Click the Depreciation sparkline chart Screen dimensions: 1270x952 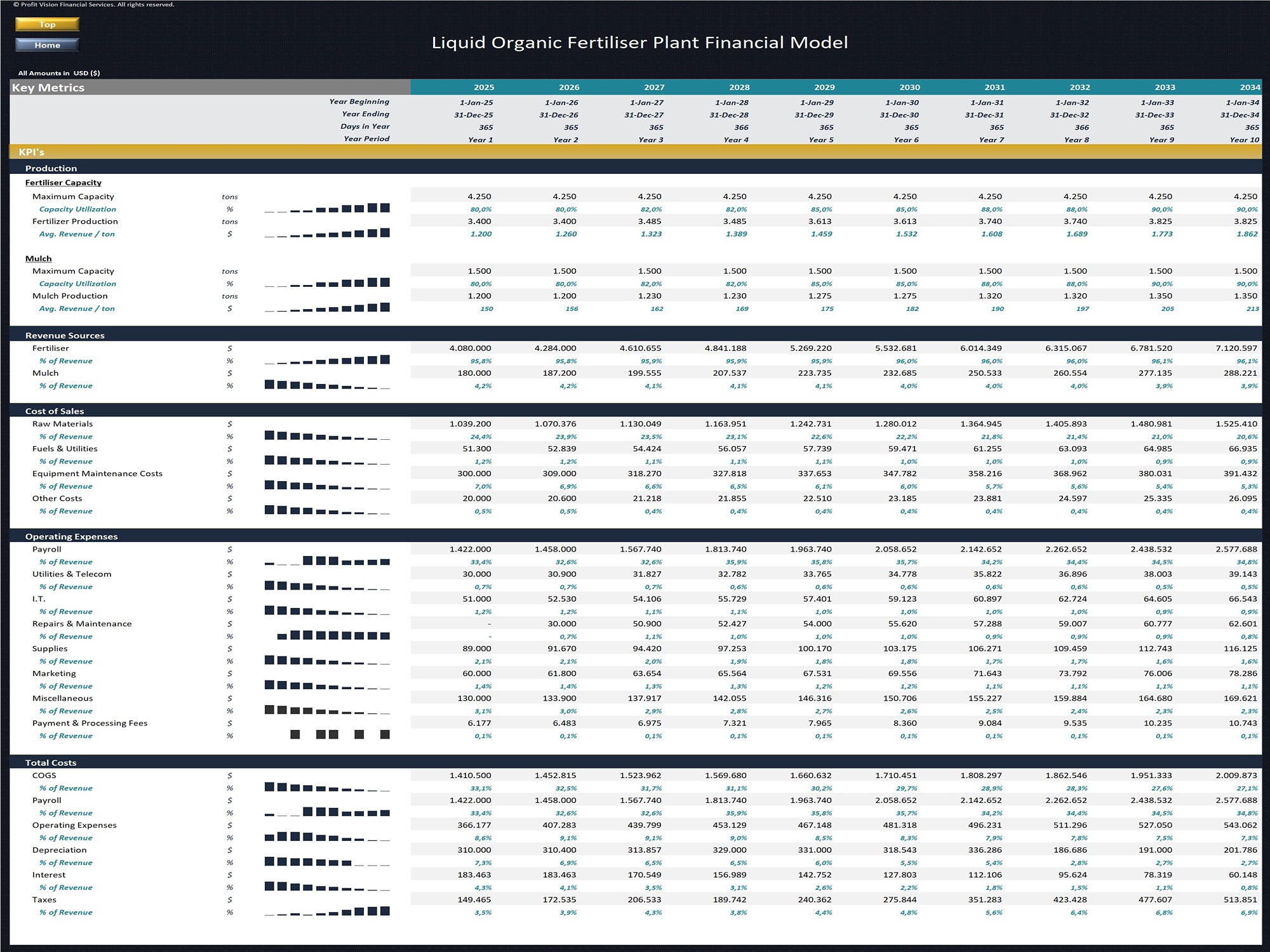[327, 862]
